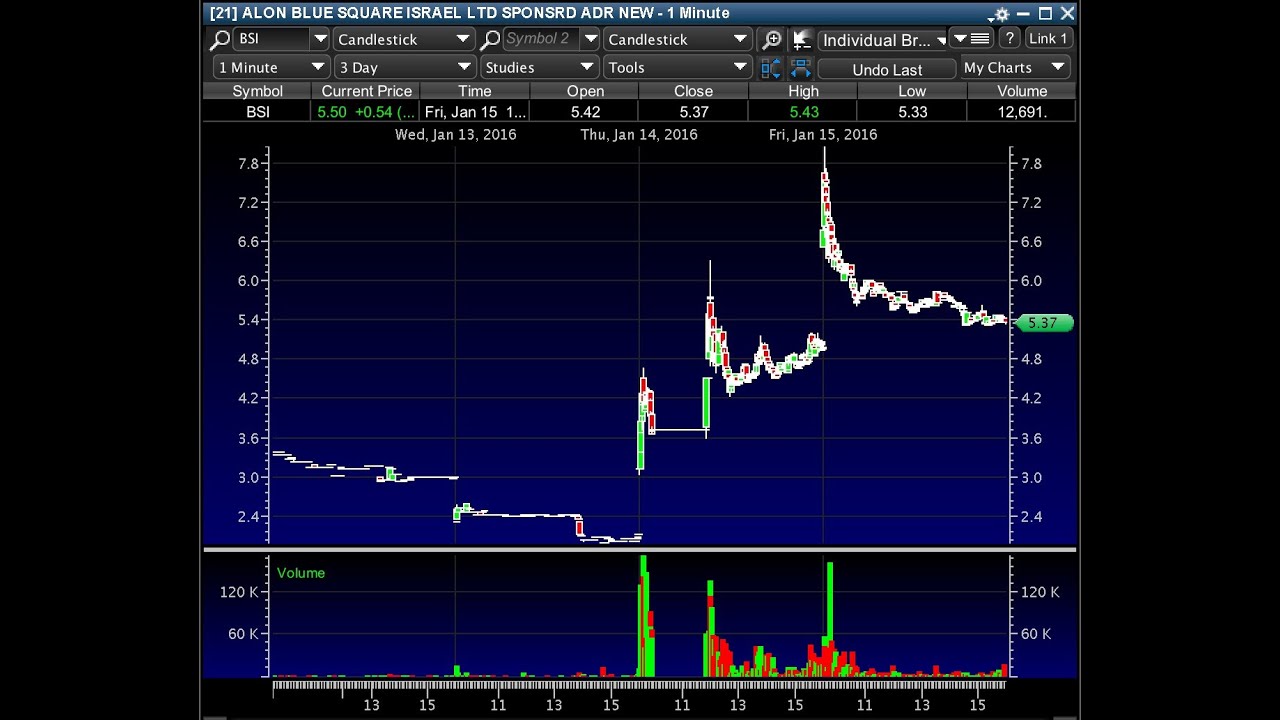
Task: Click the 5.42 open value cell
Action: pyautogui.click(x=585, y=112)
